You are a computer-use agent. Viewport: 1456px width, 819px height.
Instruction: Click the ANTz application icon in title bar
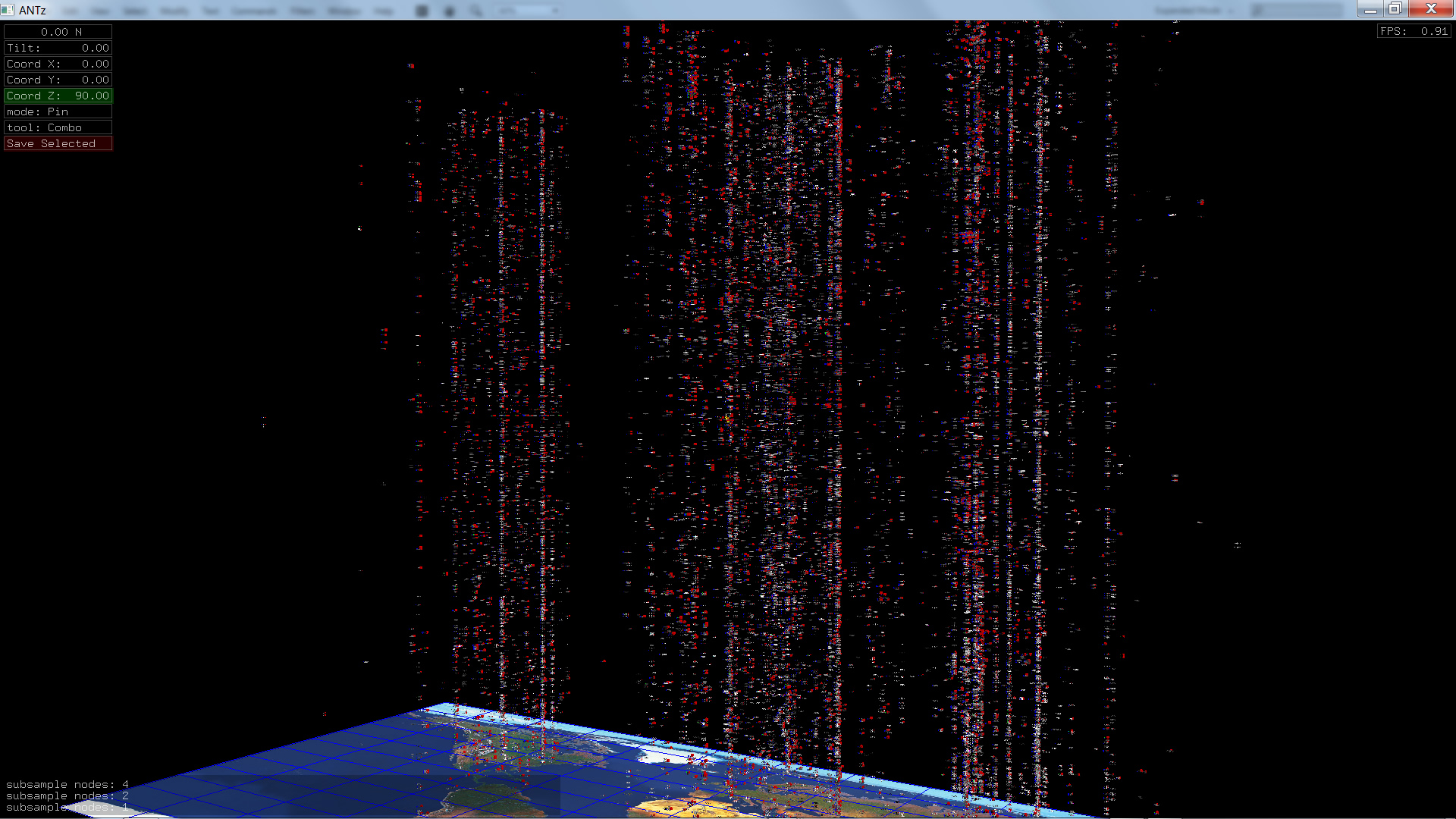pos(8,10)
